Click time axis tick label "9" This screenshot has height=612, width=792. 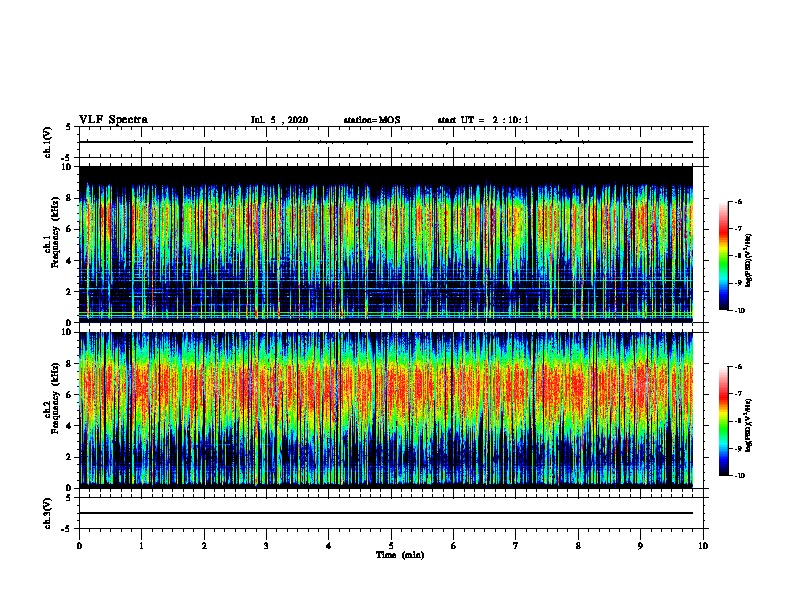click(640, 545)
